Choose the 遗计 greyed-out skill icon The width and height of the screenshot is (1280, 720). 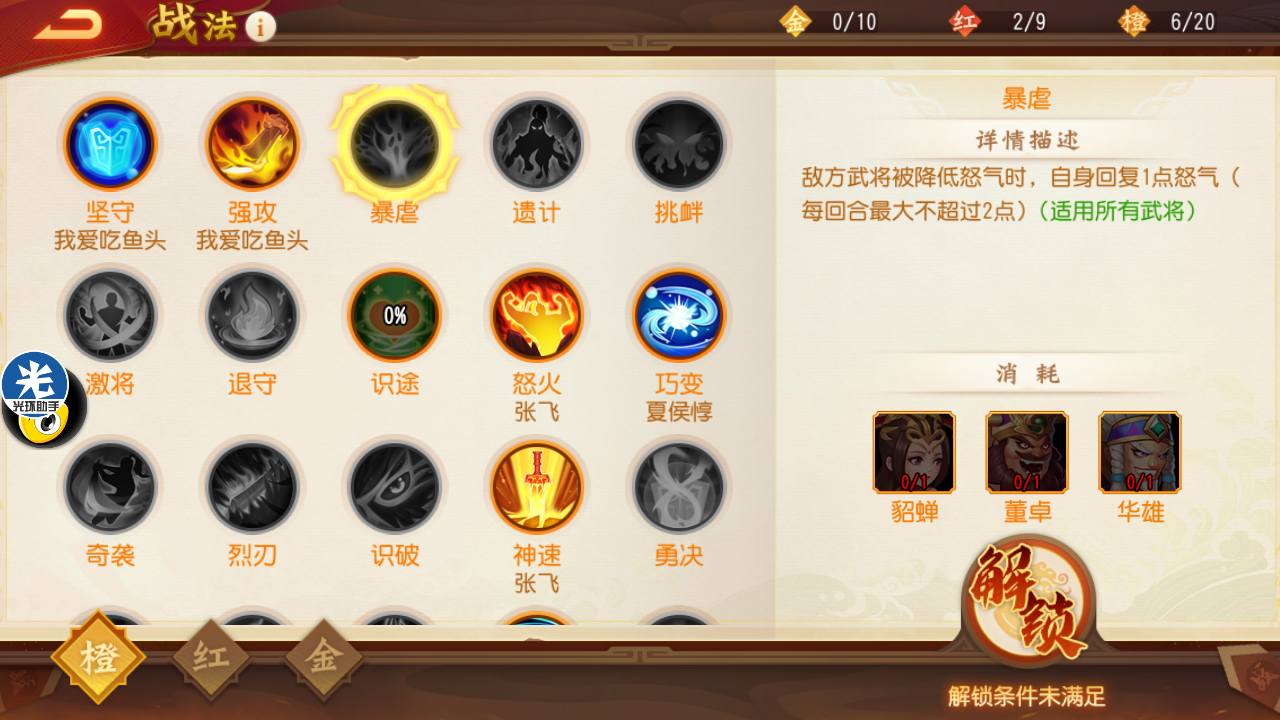pyautogui.click(x=537, y=144)
